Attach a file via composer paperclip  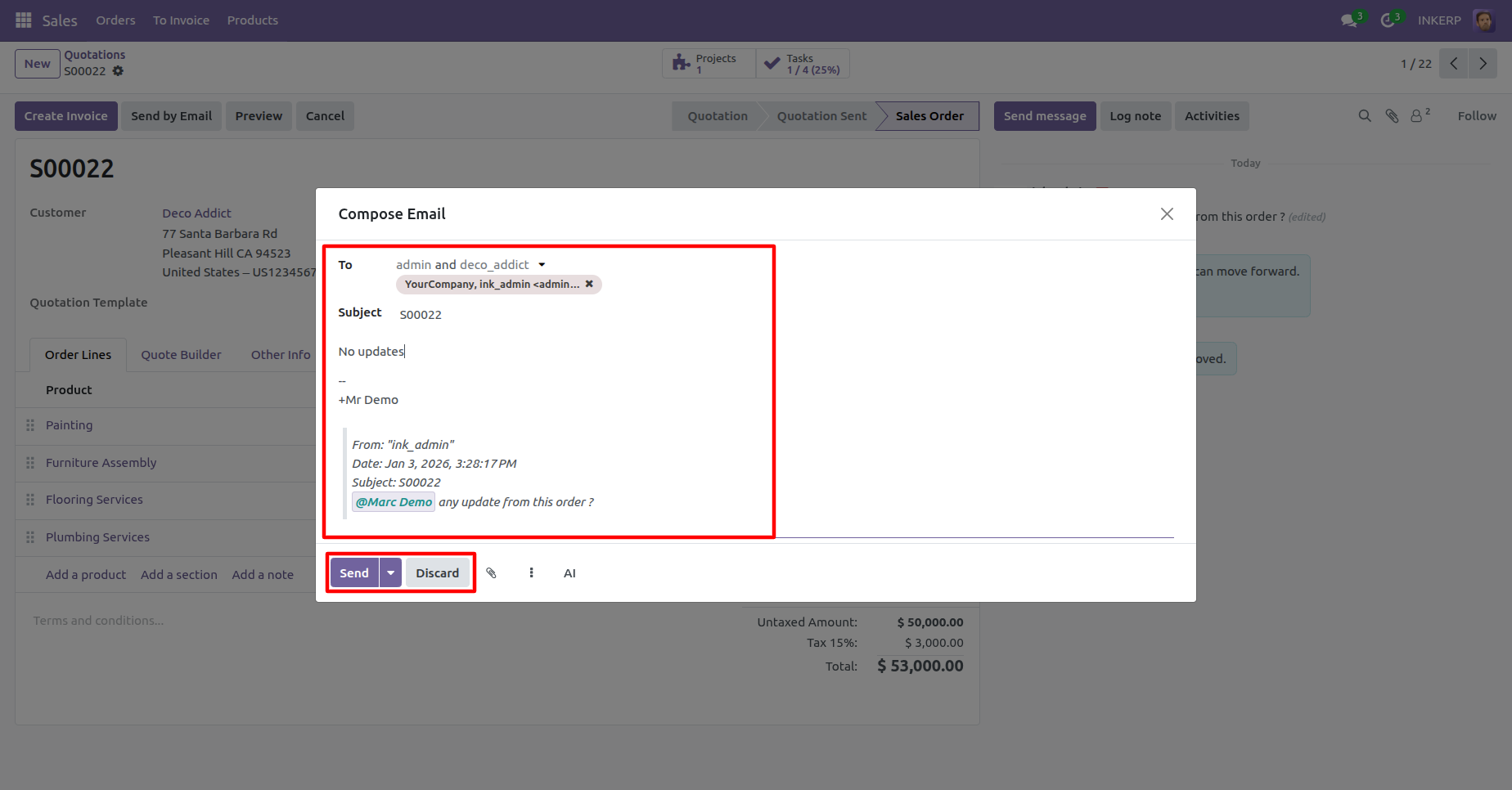tap(491, 573)
